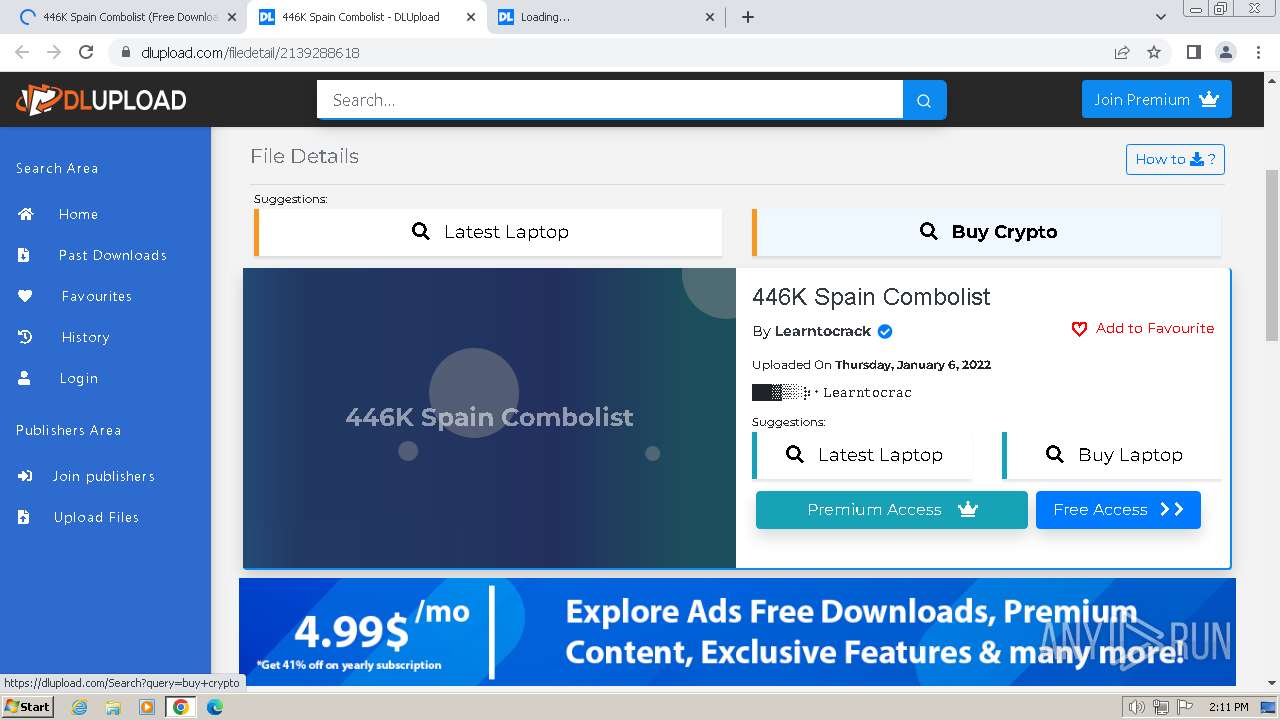Open Chrome taskbar icon

(x=181, y=707)
